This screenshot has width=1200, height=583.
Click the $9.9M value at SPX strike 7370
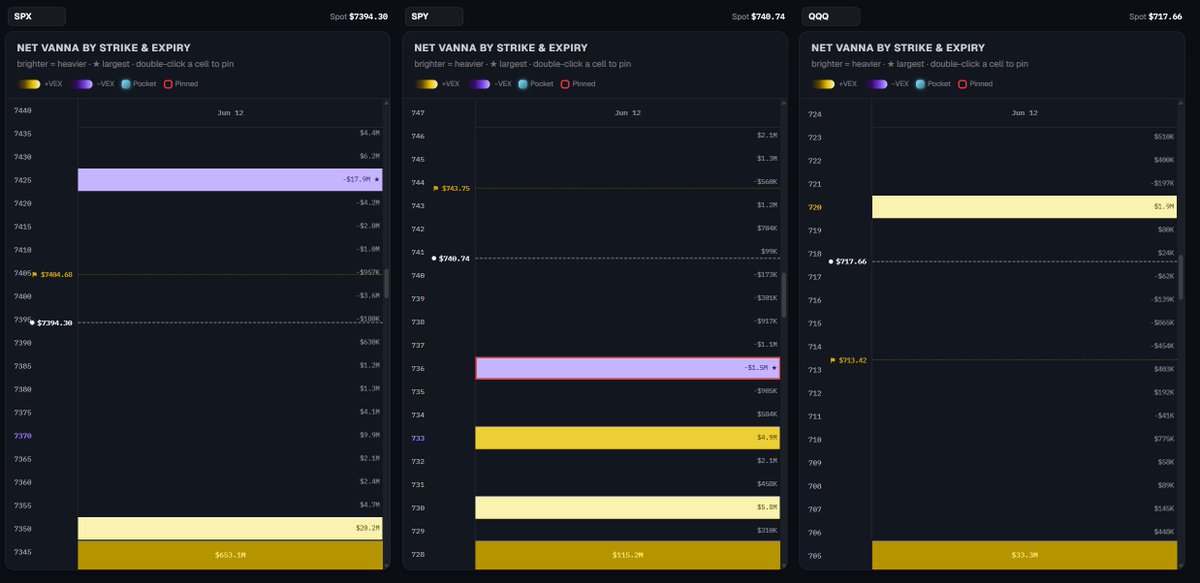[369, 435]
